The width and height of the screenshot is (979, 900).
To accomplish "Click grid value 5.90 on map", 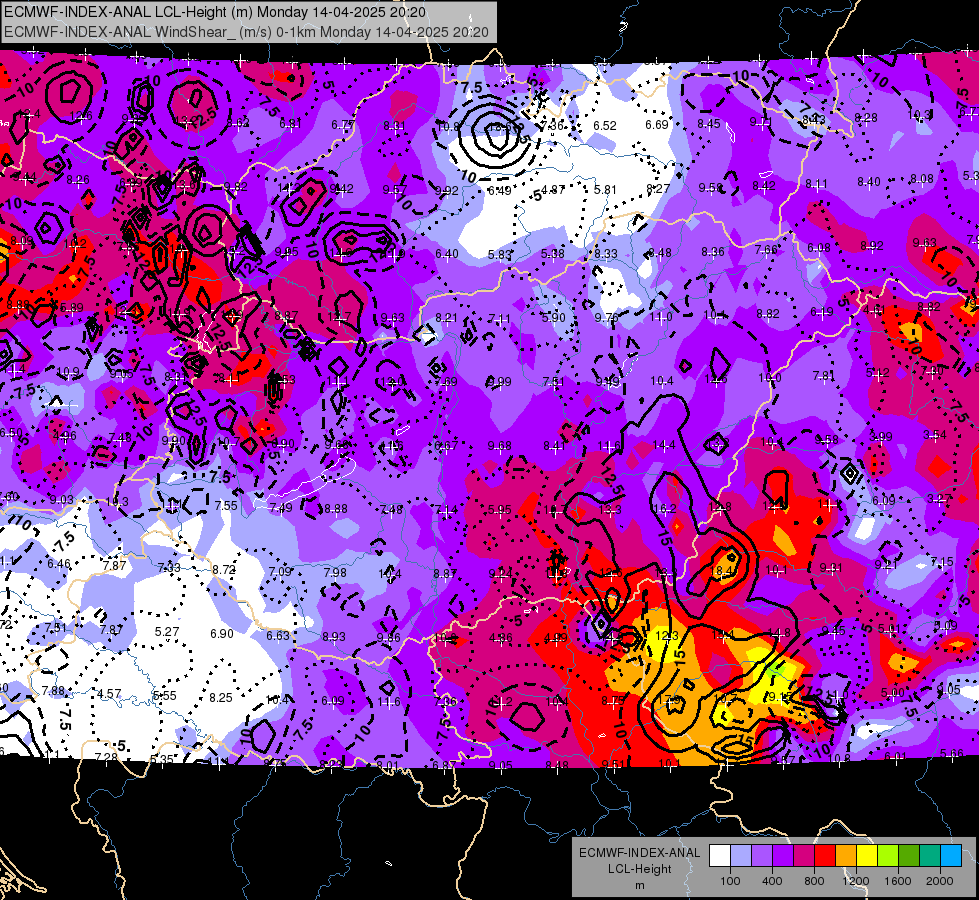I will (553, 317).
